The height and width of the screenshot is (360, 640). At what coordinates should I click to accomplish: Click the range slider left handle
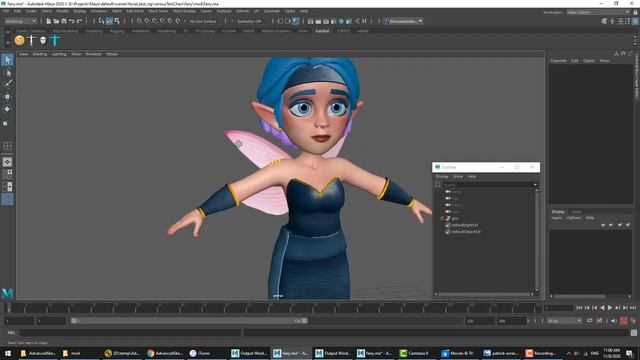point(74,321)
